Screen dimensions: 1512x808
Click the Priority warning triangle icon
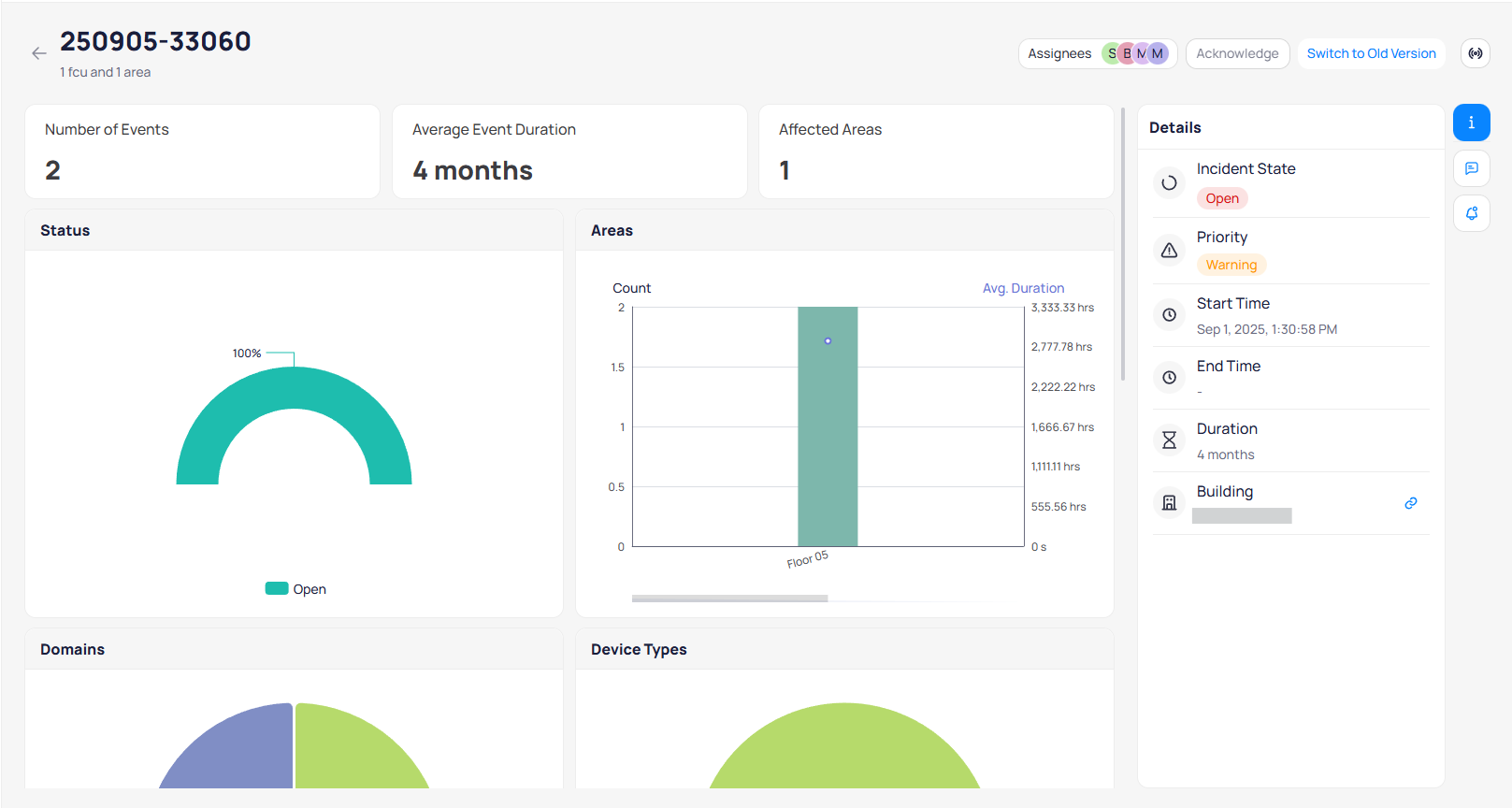pyautogui.click(x=1169, y=251)
